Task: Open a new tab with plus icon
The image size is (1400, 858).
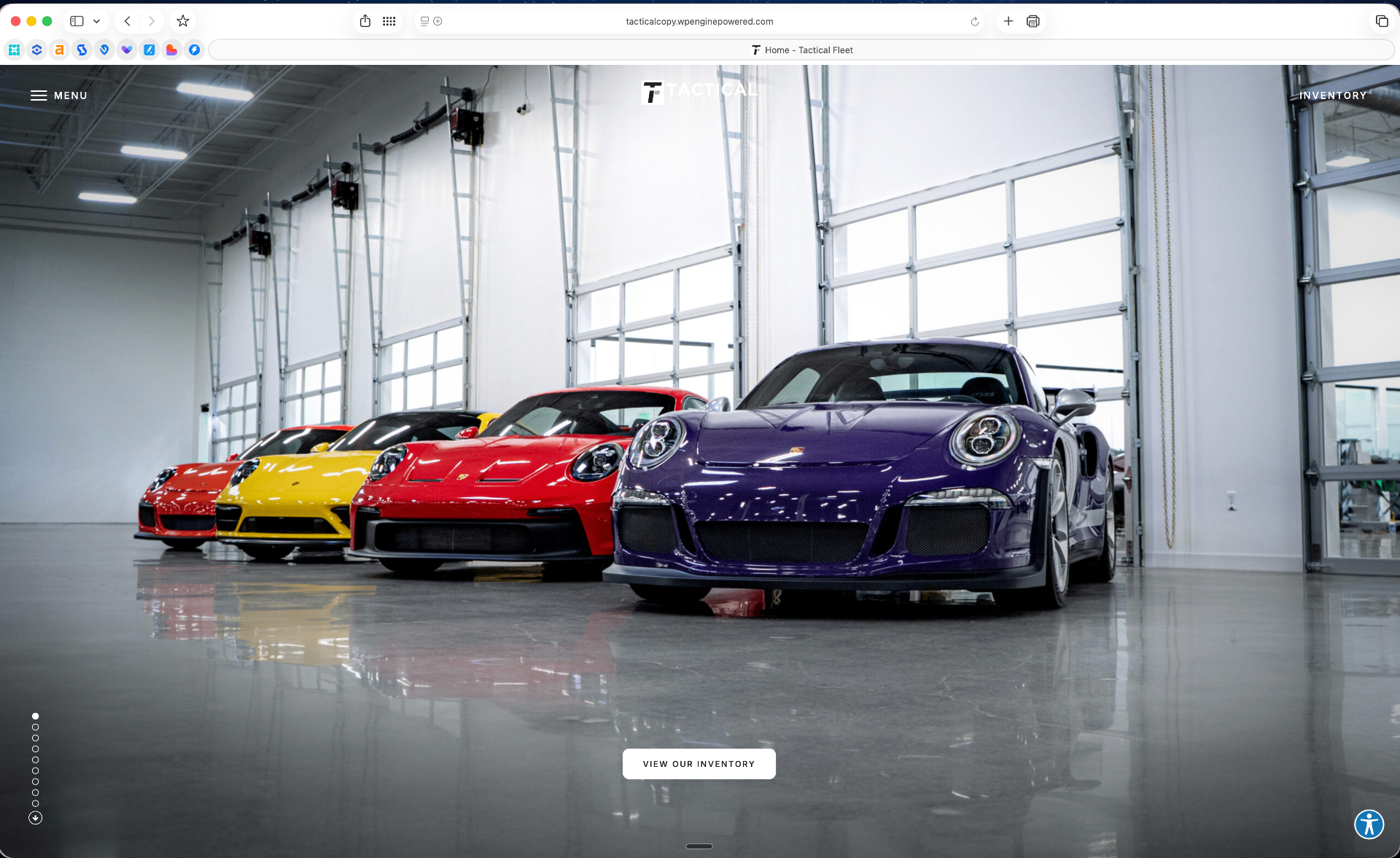Action: coord(1008,21)
